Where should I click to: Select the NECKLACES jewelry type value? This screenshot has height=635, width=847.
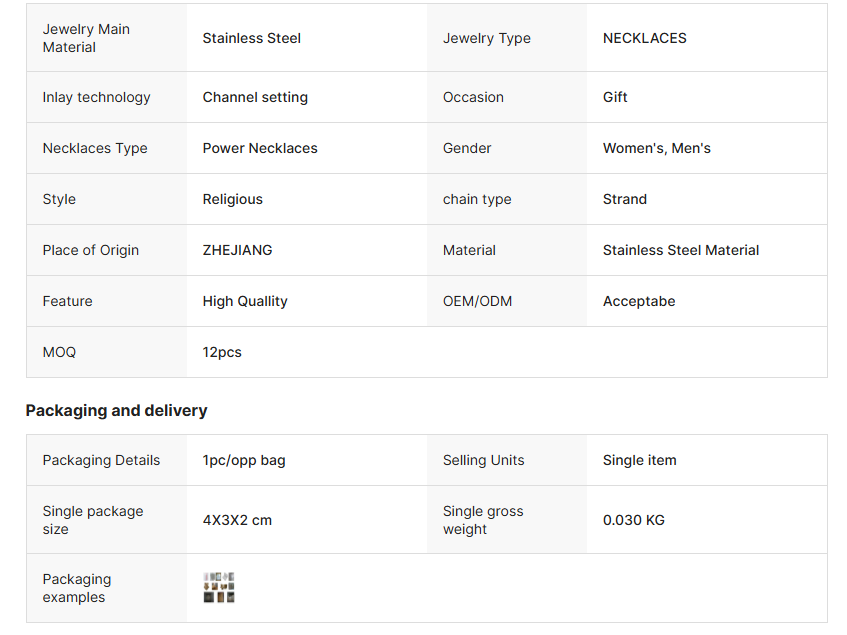[644, 38]
